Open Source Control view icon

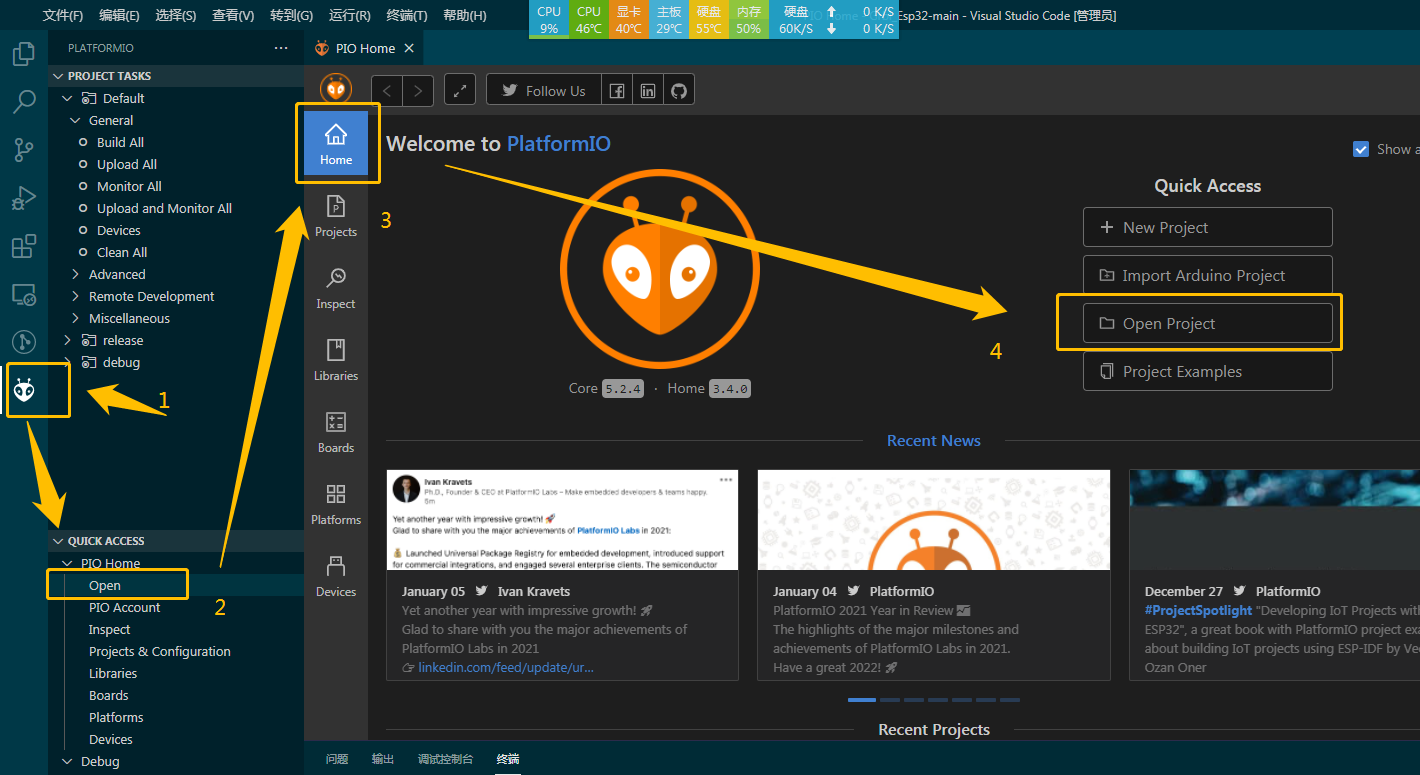coord(24,150)
